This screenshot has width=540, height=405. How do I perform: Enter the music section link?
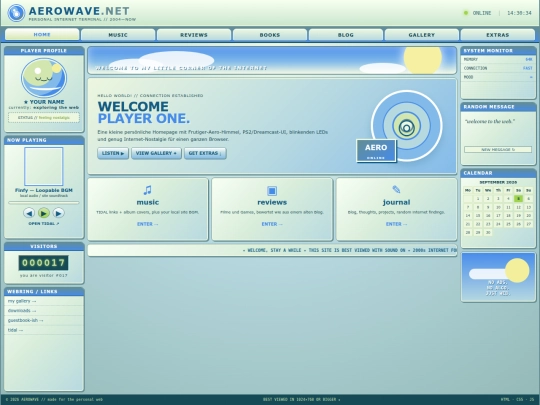(147, 224)
